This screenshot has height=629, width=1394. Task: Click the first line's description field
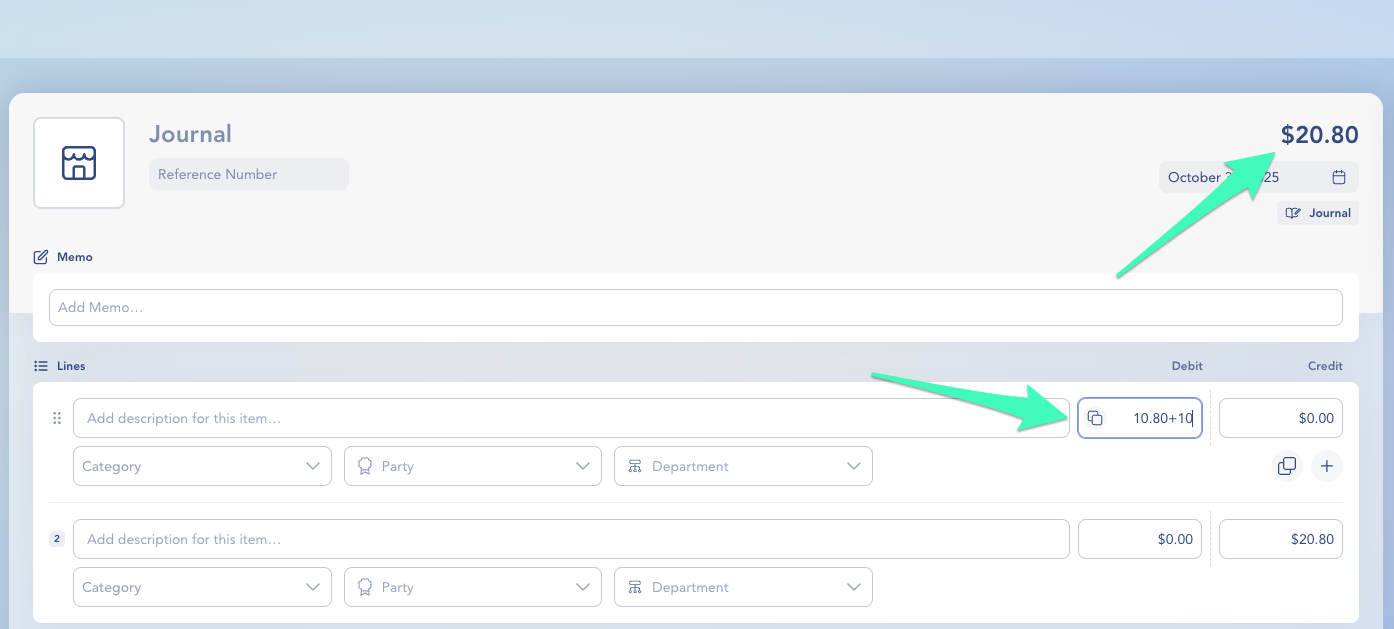pyautogui.click(x=571, y=418)
